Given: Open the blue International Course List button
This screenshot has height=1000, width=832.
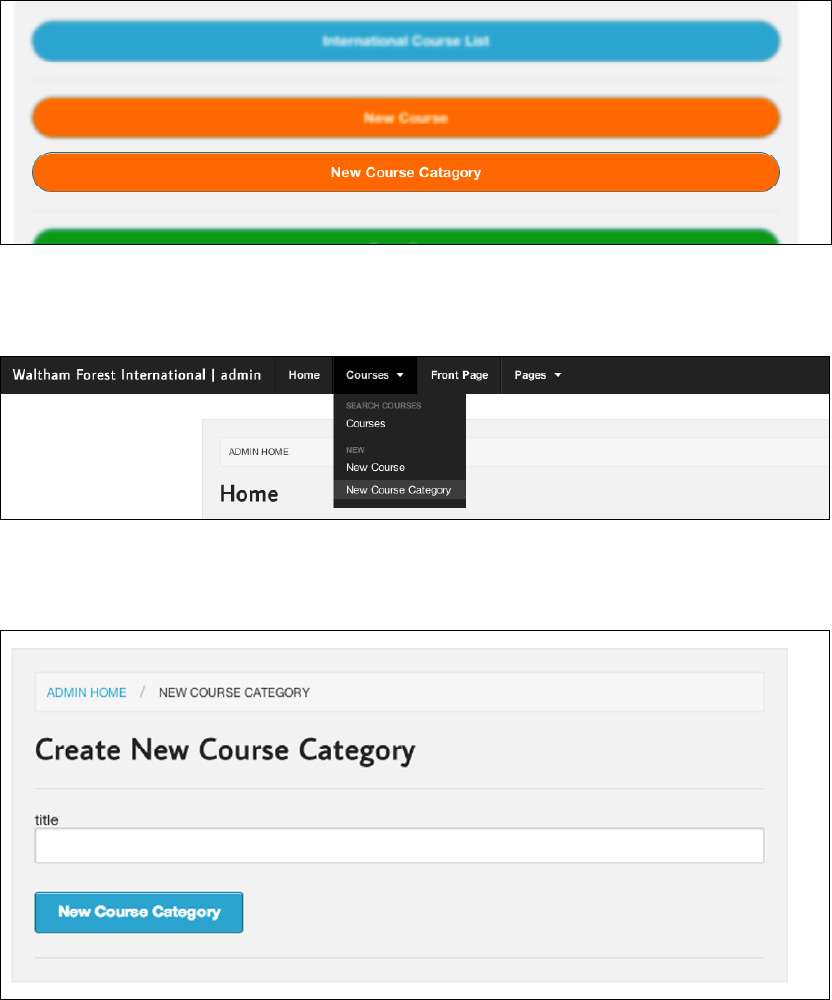Looking at the screenshot, I should click(405, 41).
